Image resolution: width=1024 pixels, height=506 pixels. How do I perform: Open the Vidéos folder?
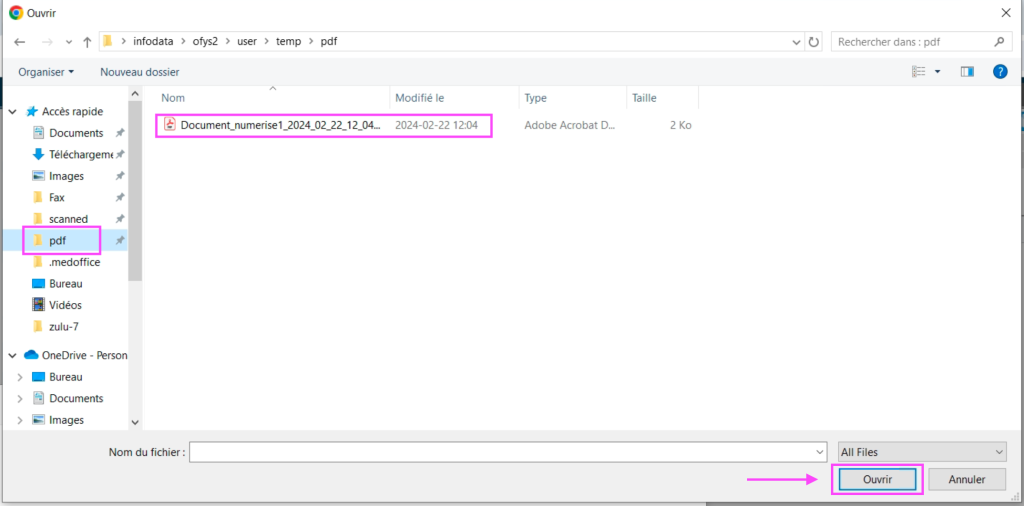[65, 305]
